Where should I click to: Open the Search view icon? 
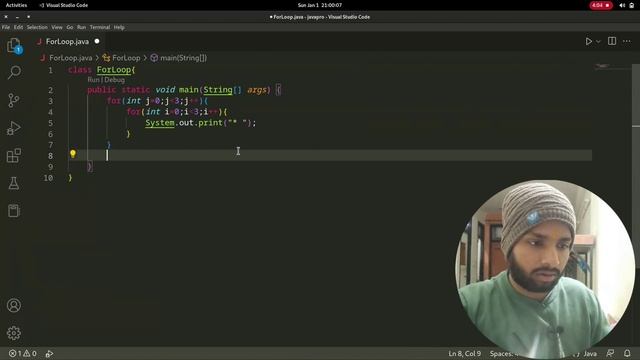click(14, 73)
